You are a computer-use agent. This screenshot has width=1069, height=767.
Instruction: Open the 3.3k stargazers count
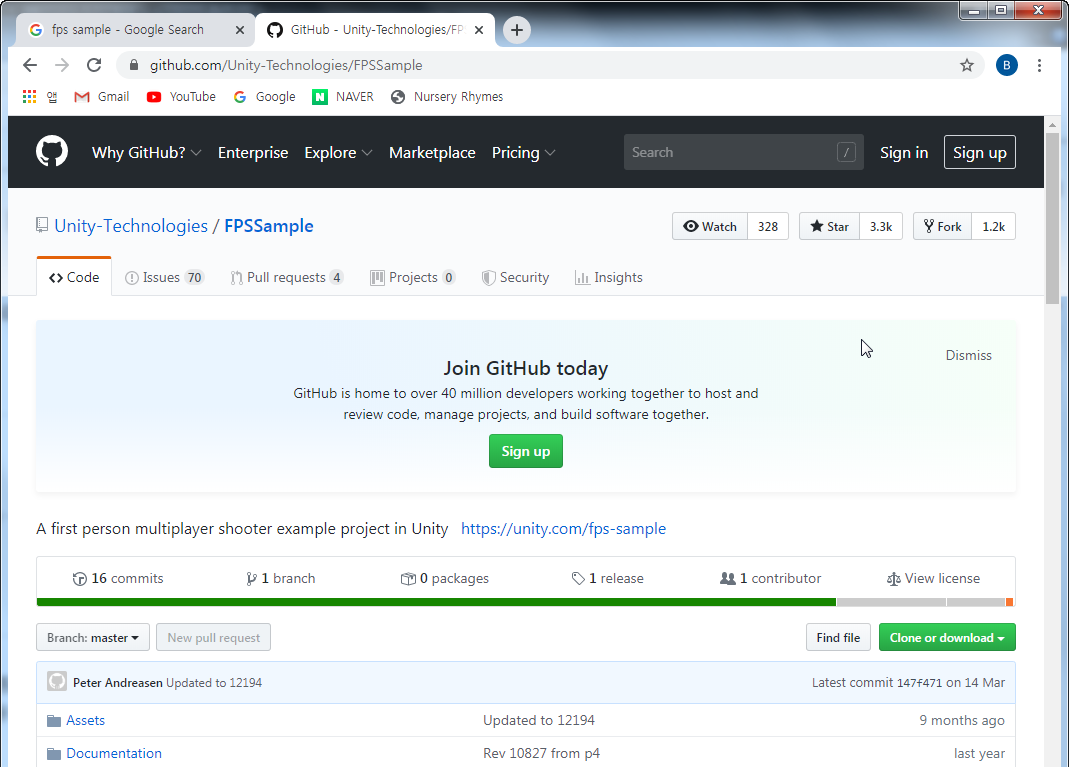pos(881,226)
